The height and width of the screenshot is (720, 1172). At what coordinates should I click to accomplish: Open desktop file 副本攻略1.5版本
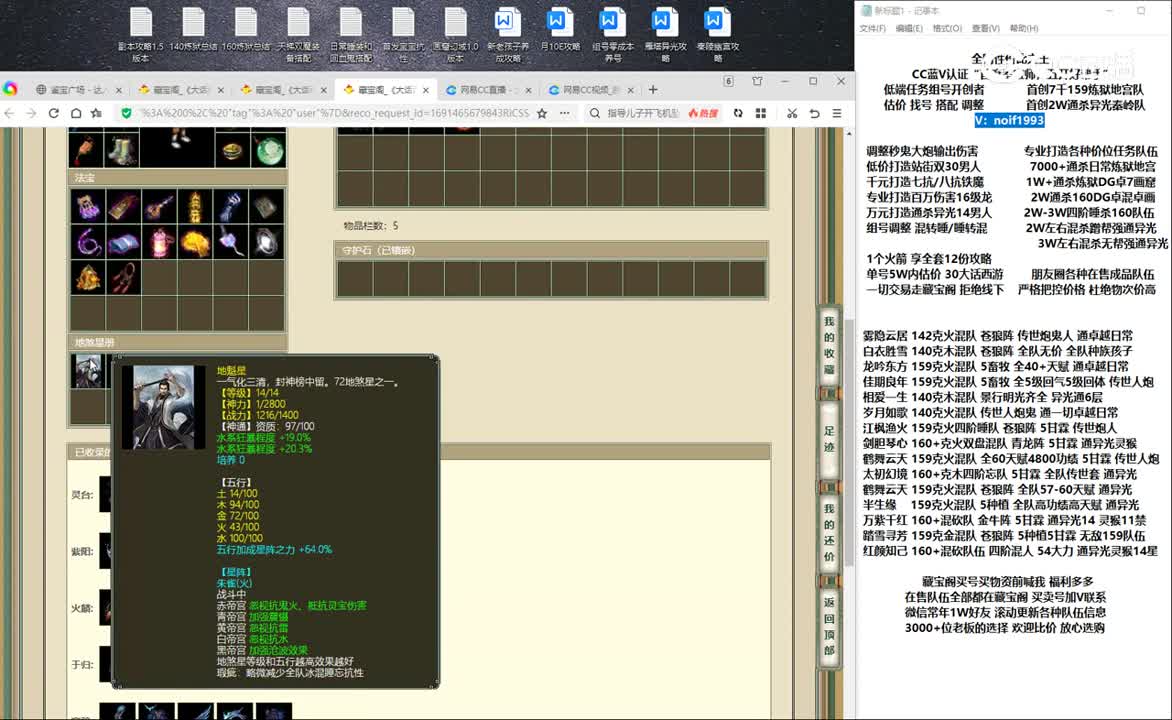coord(141,35)
